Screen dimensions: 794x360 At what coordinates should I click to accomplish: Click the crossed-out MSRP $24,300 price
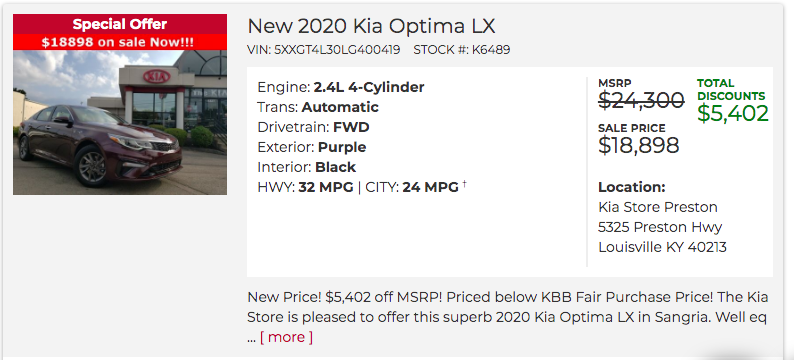click(x=641, y=100)
